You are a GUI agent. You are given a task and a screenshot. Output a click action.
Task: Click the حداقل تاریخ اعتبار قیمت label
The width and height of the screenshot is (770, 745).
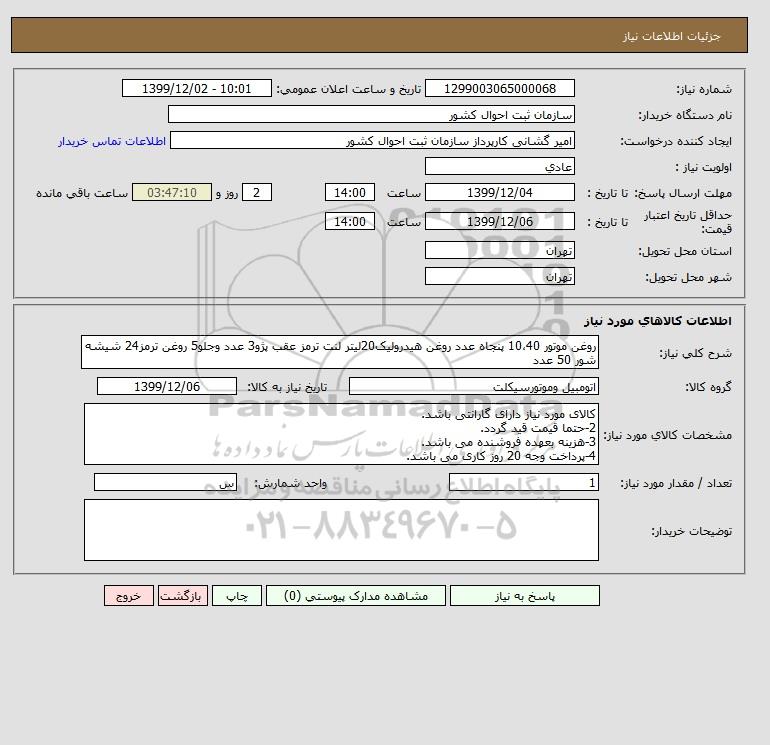pyautogui.click(x=688, y=222)
